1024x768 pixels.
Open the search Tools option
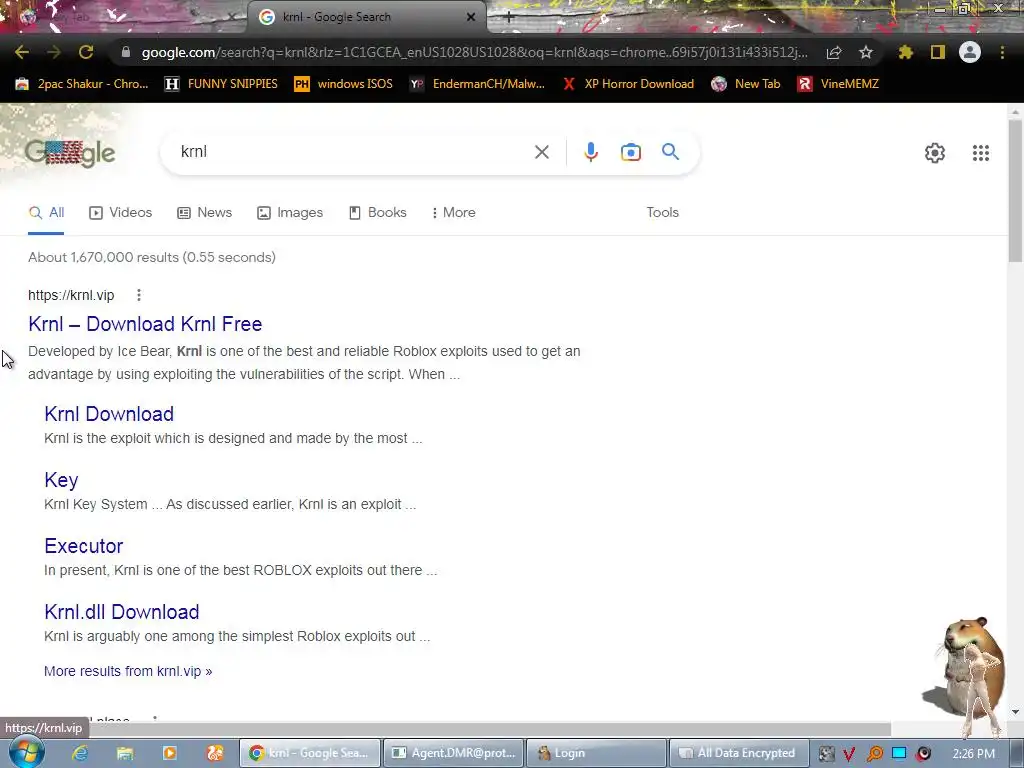click(x=662, y=212)
